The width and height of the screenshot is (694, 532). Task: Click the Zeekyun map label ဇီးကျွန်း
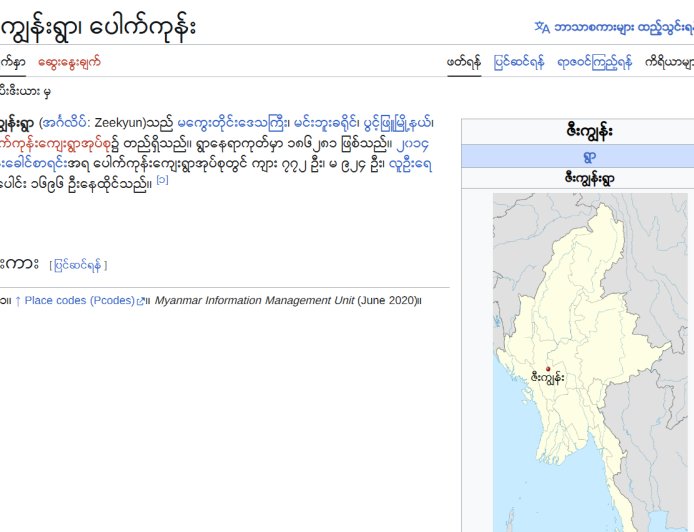547,378
